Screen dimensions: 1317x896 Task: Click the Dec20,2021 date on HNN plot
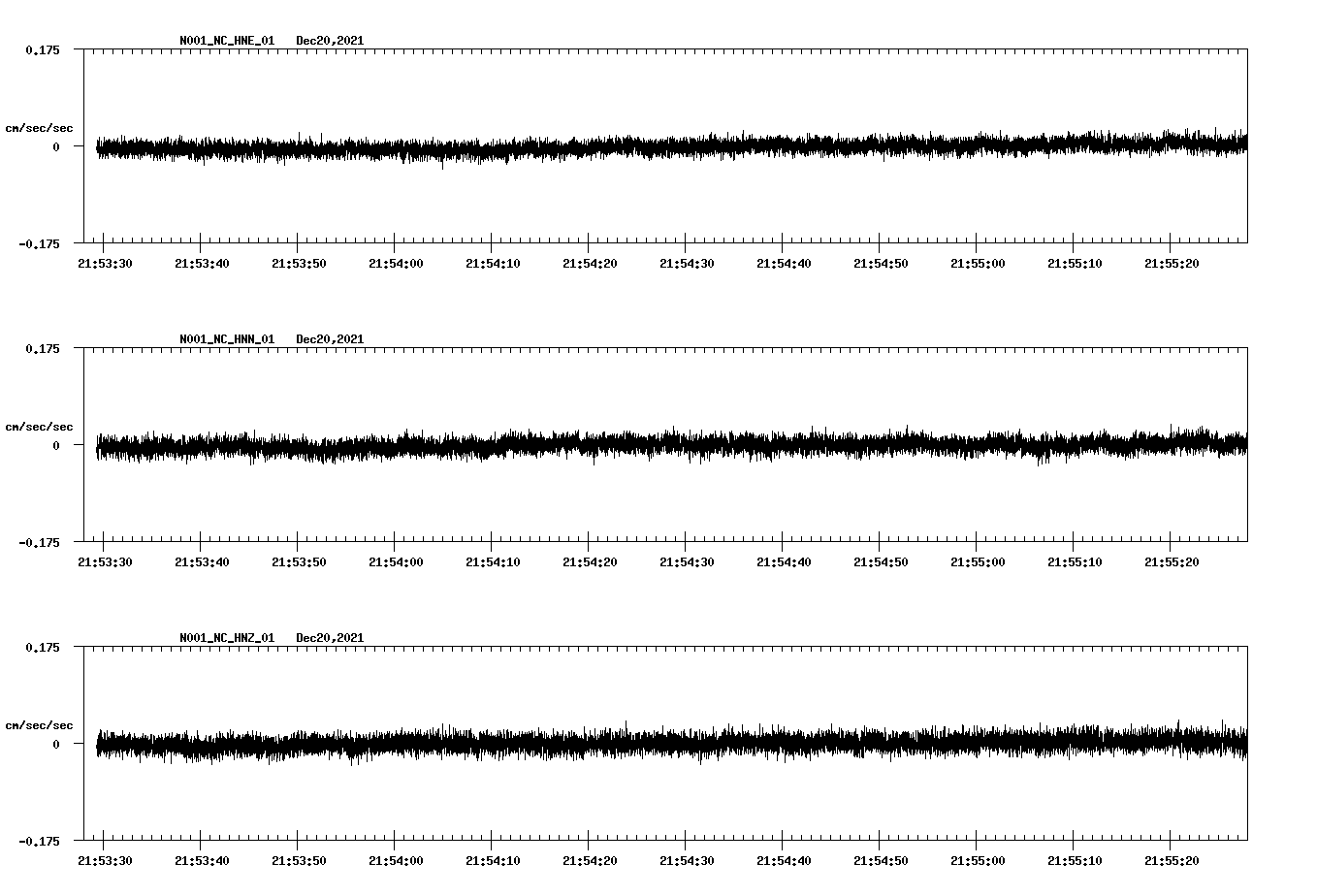coord(330,339)
